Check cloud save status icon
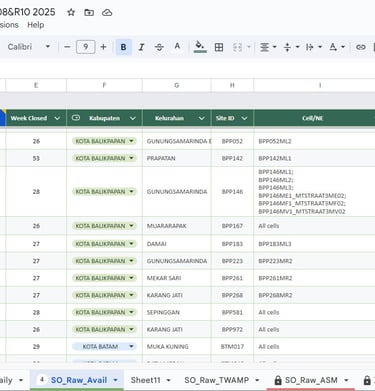 tap(107, 13)
